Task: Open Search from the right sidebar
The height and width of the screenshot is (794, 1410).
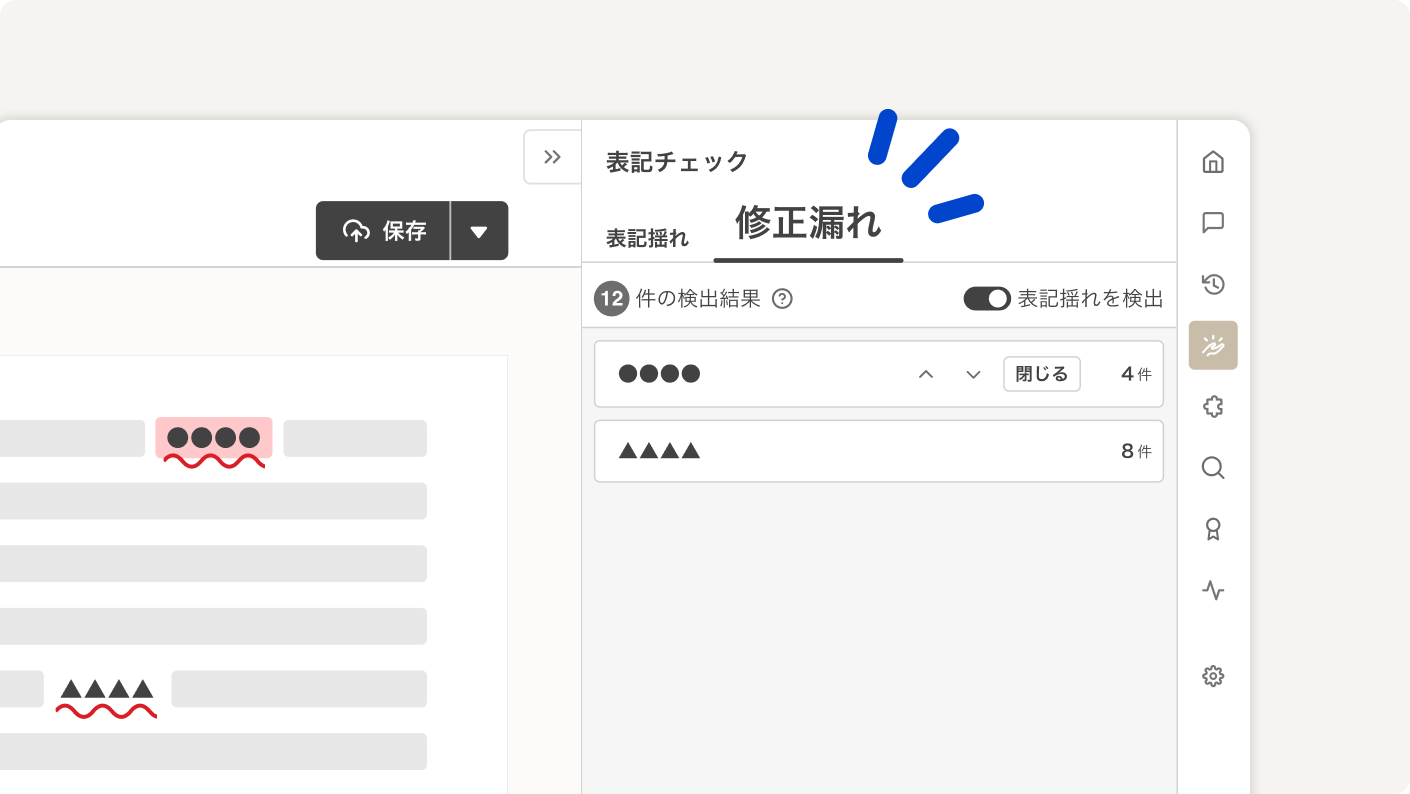Action: click(x=1213, y=468)
